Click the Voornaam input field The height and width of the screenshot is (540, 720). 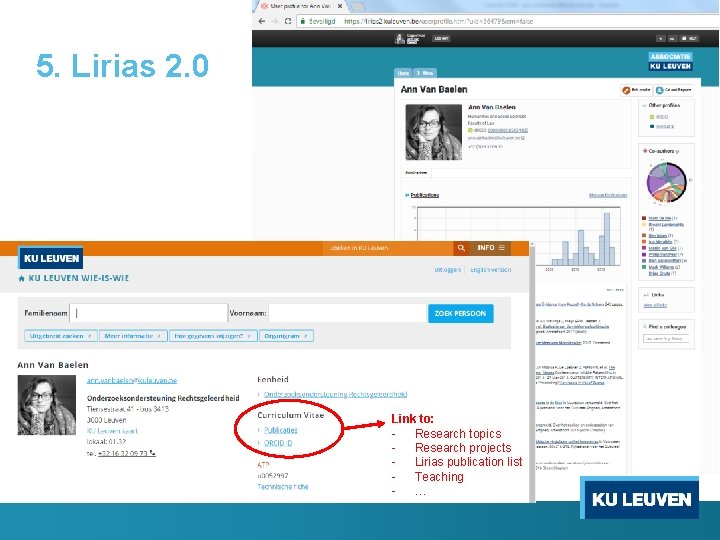pyautogui.click(x=347, y=313)
